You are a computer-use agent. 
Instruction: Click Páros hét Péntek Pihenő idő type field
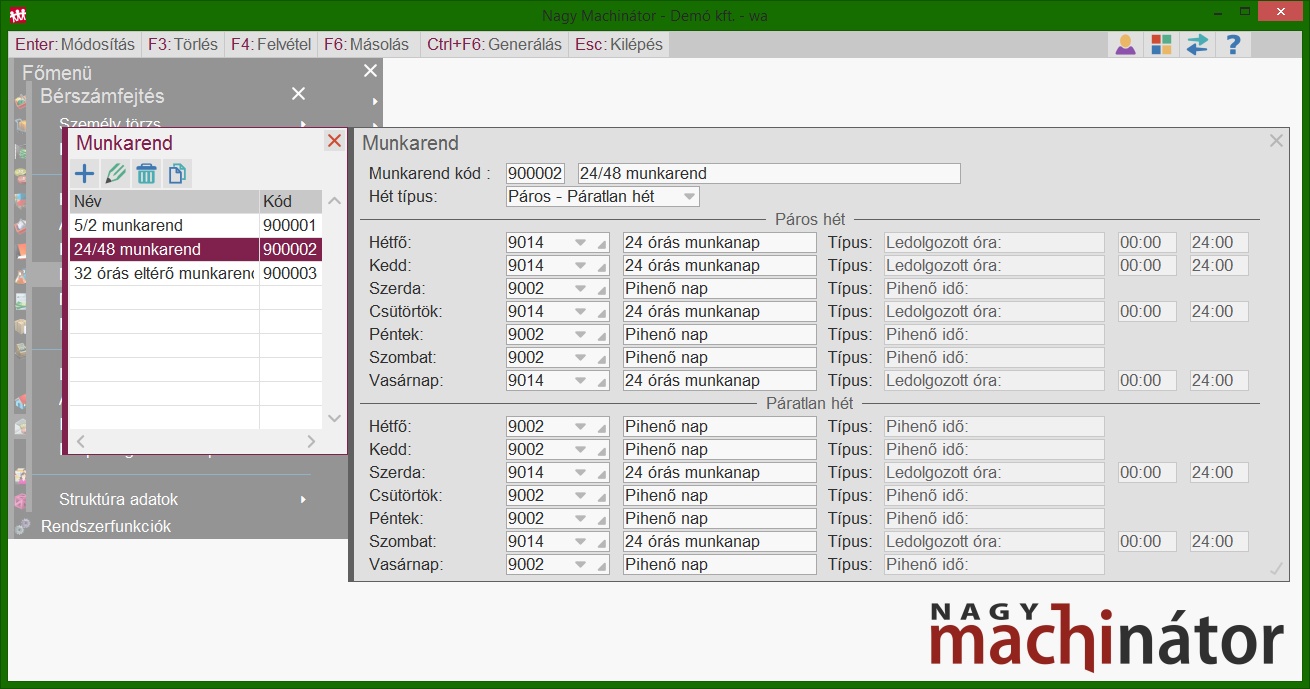tap(994, 335)
